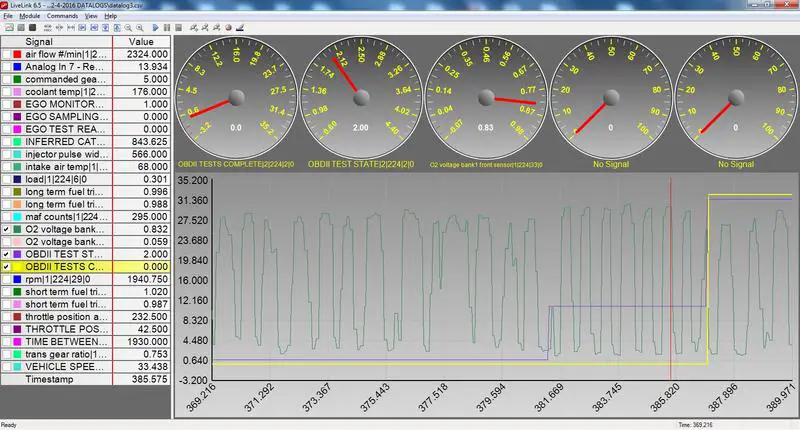
Task: Click the yellow swatch of OBDII TESTS C...
Action: tap(17, 267)
